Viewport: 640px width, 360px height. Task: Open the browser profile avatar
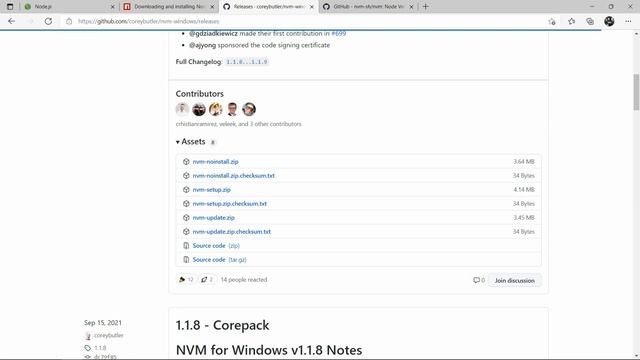609,21
